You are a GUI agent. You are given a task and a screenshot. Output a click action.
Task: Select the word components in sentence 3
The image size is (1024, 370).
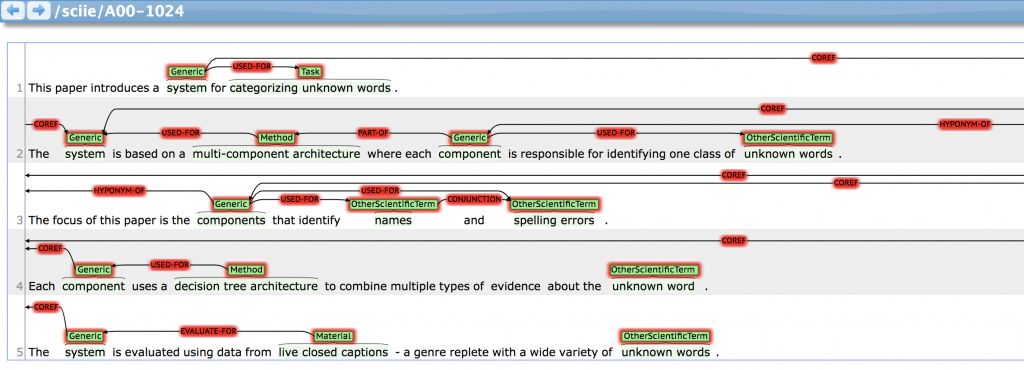pos(231,220)
